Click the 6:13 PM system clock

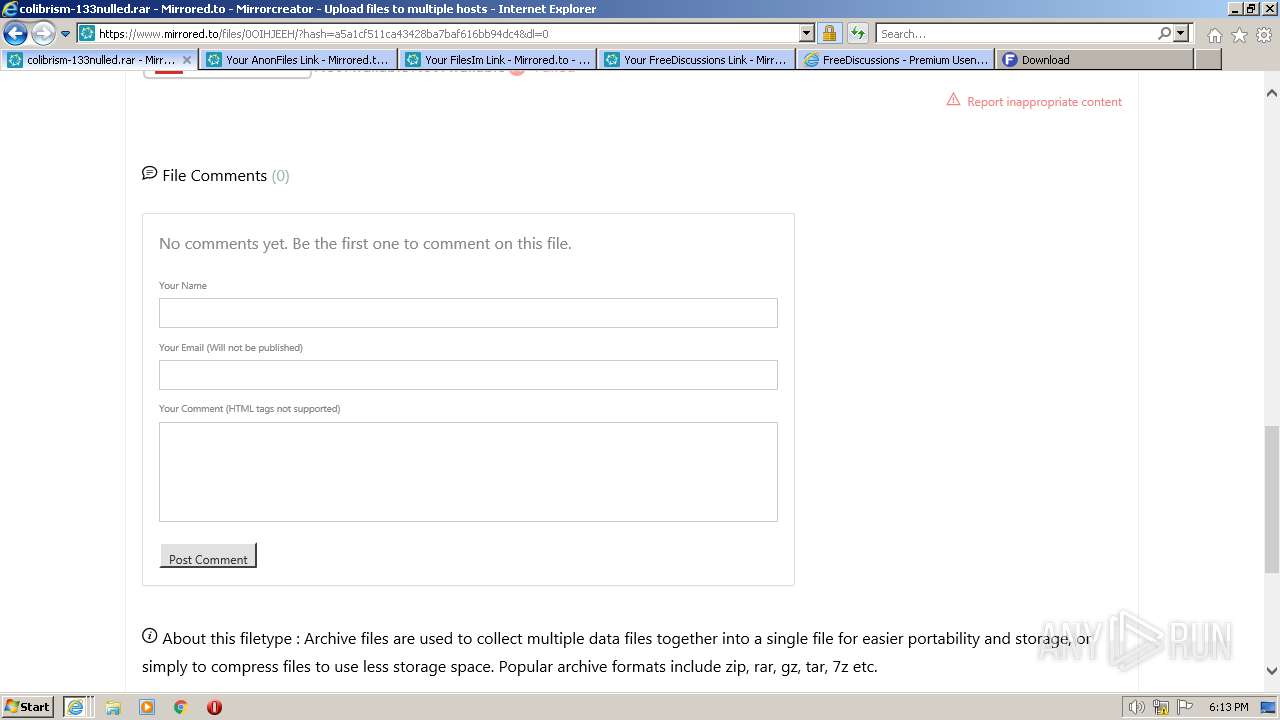pyautogui.click(x=1228, y=707)
